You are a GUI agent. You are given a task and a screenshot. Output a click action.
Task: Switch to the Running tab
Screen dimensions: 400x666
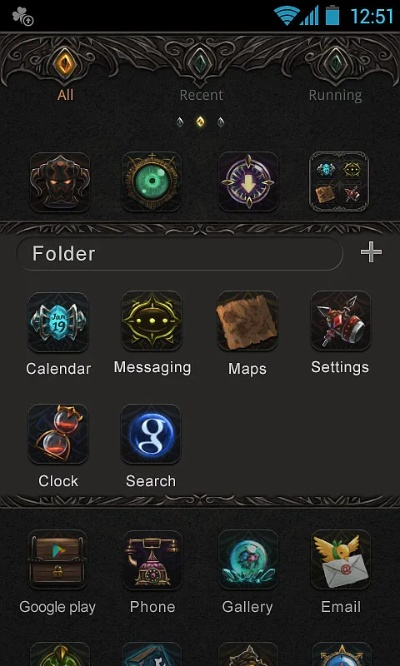click(x=335, y=95)
